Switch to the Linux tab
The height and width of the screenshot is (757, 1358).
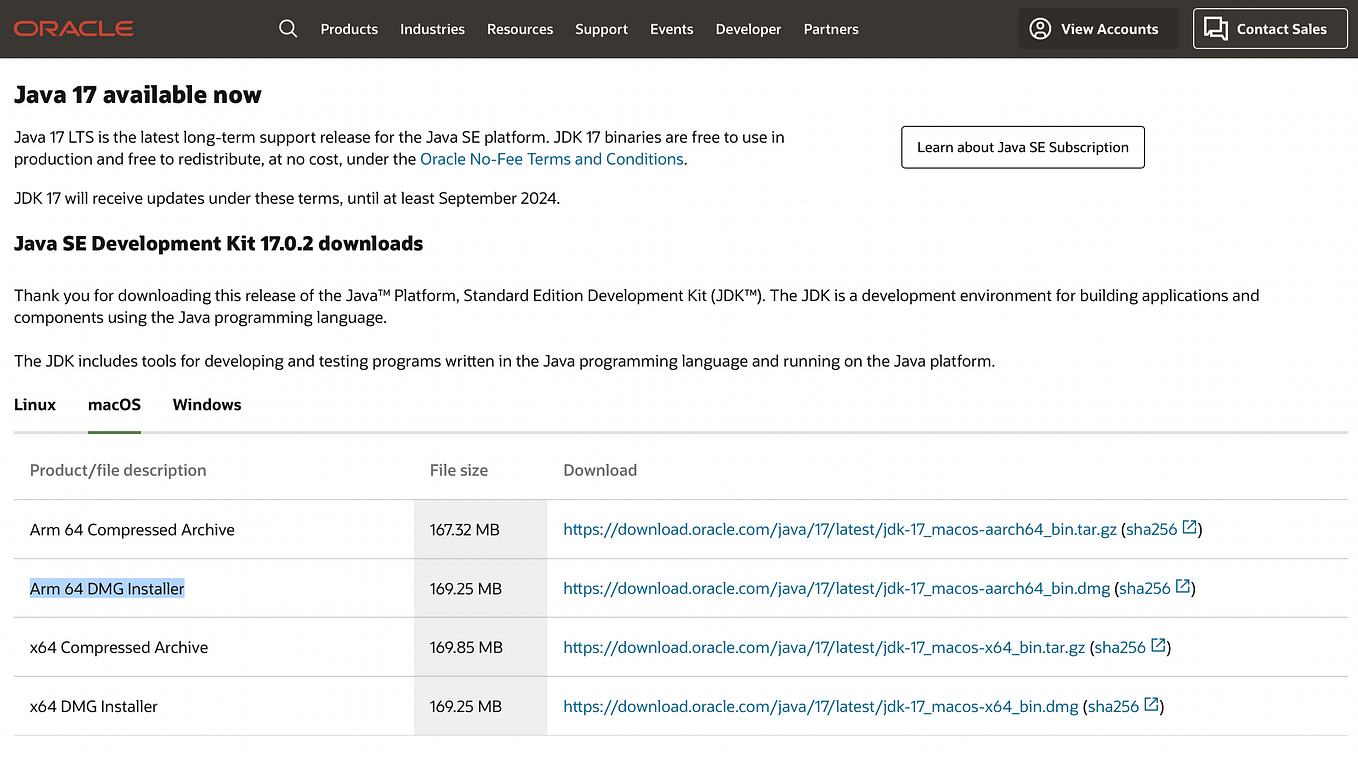(34, 405)
